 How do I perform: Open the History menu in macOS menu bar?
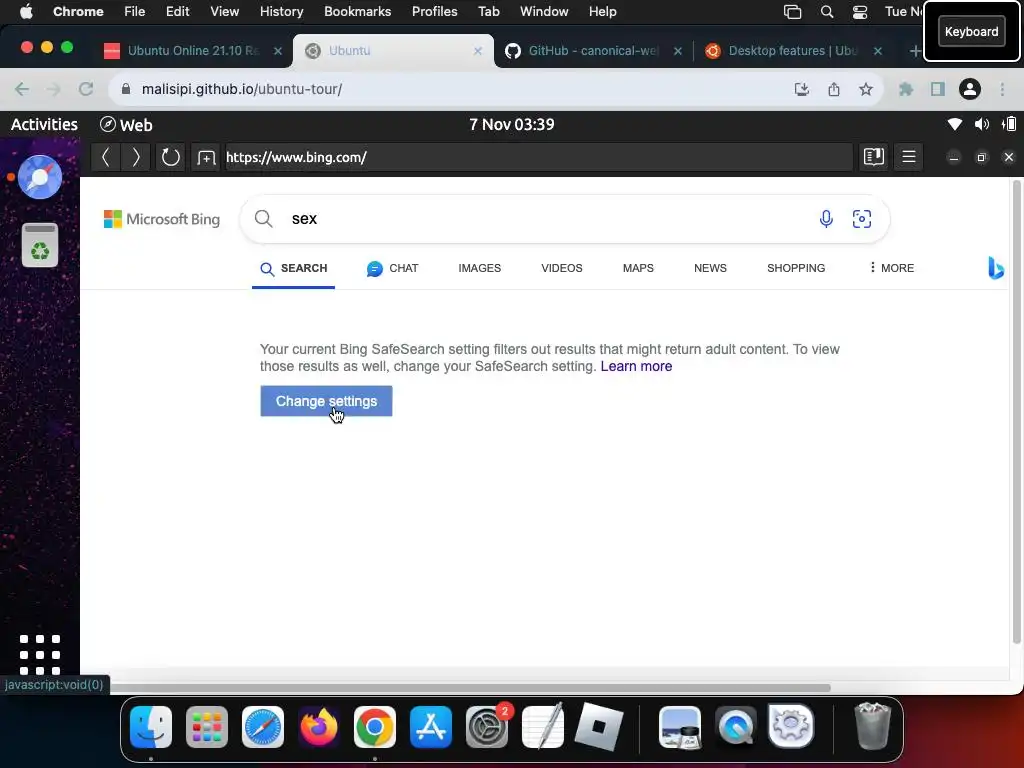(x=281, y=12)
